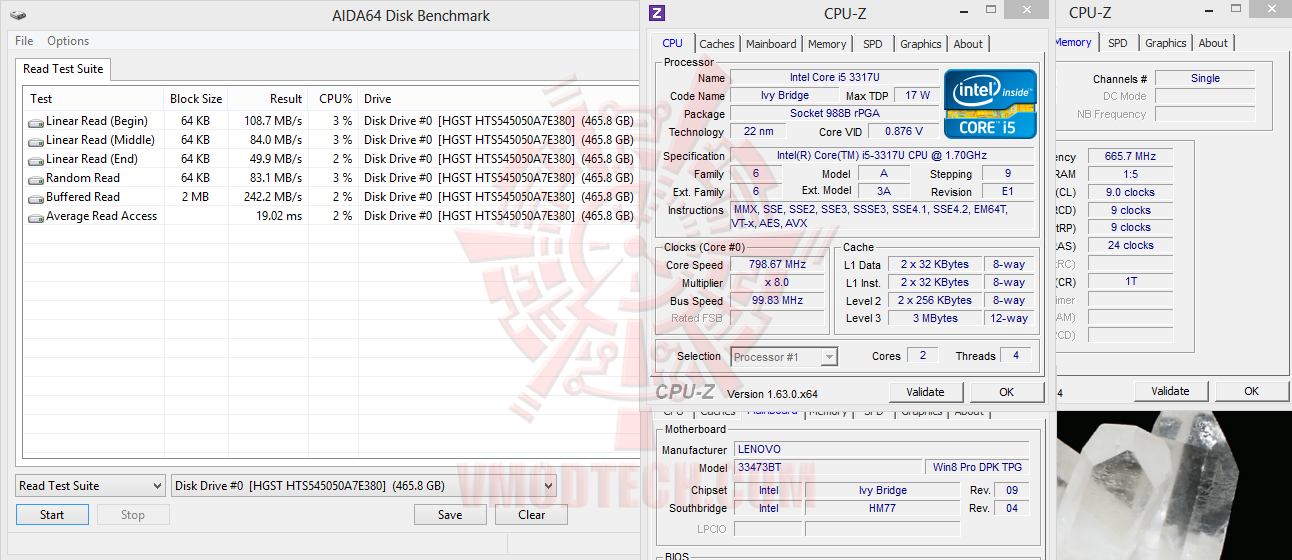Switch to the CPU tab in CPU-Z
This screenshot has width=1292, height=560.
tap(673, 43)
